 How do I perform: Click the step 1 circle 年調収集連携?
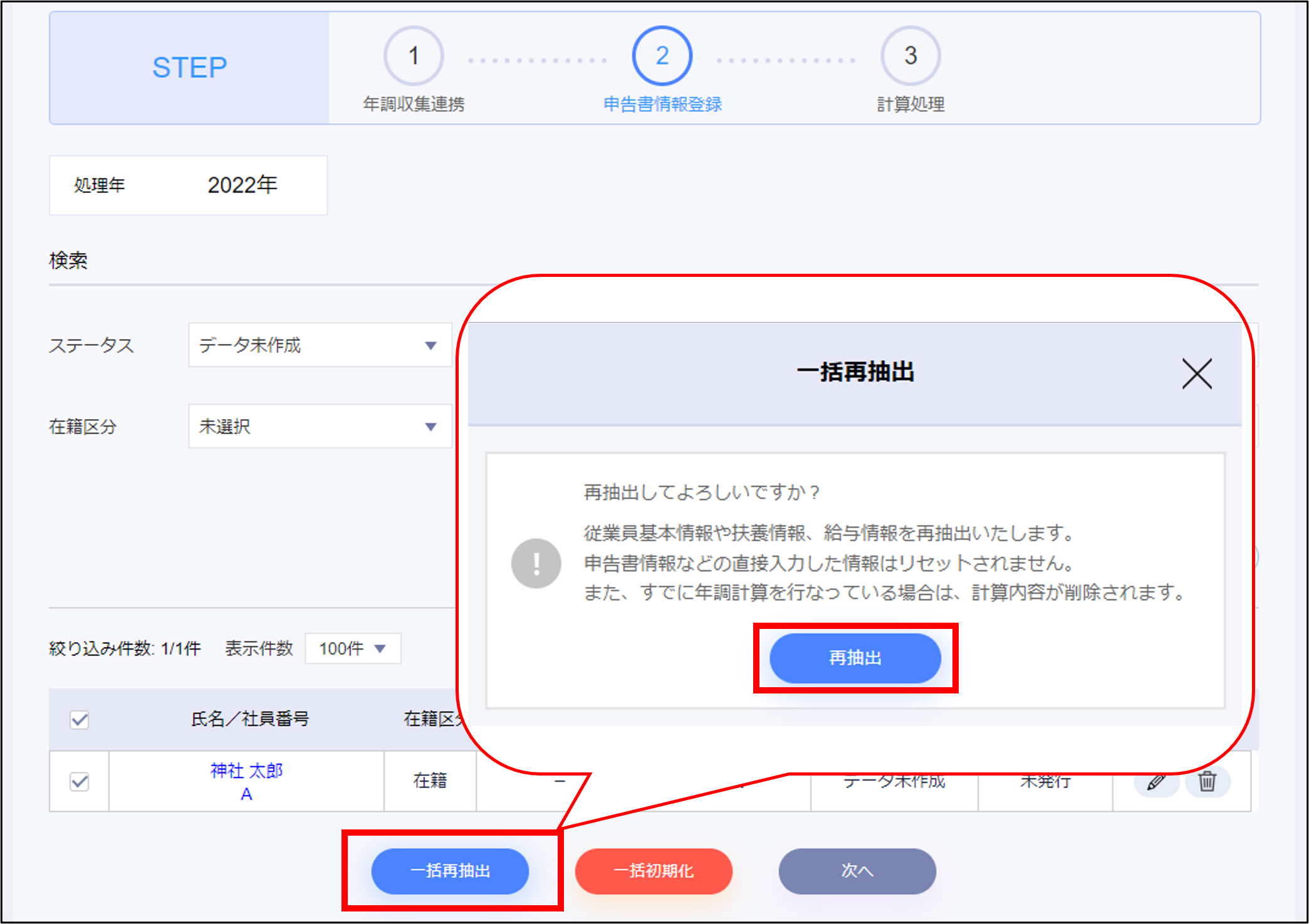(414, 56)
